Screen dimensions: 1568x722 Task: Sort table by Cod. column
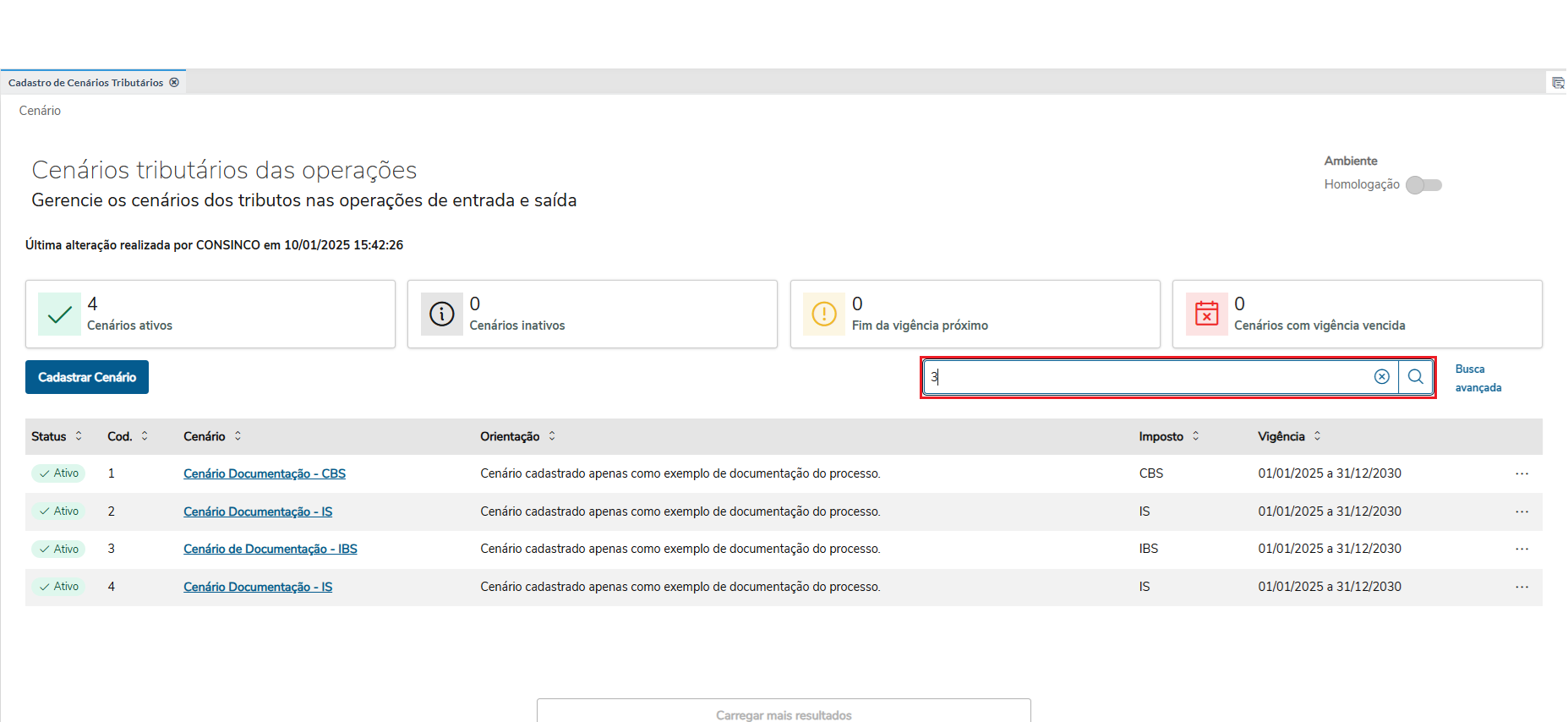click(145, 436)
